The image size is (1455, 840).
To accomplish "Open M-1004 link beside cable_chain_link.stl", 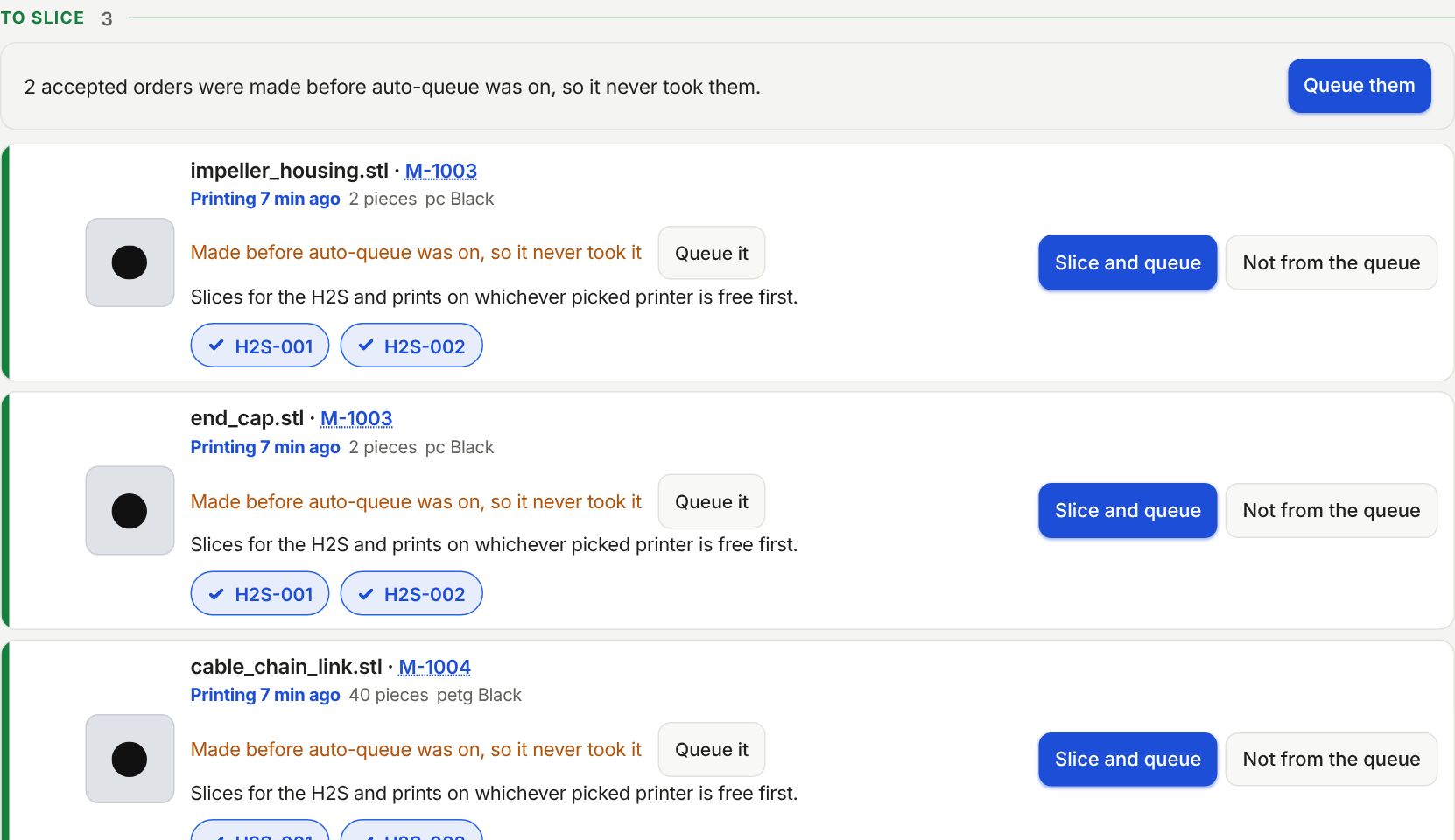I will pyautogui.click(x=434, y=667).
